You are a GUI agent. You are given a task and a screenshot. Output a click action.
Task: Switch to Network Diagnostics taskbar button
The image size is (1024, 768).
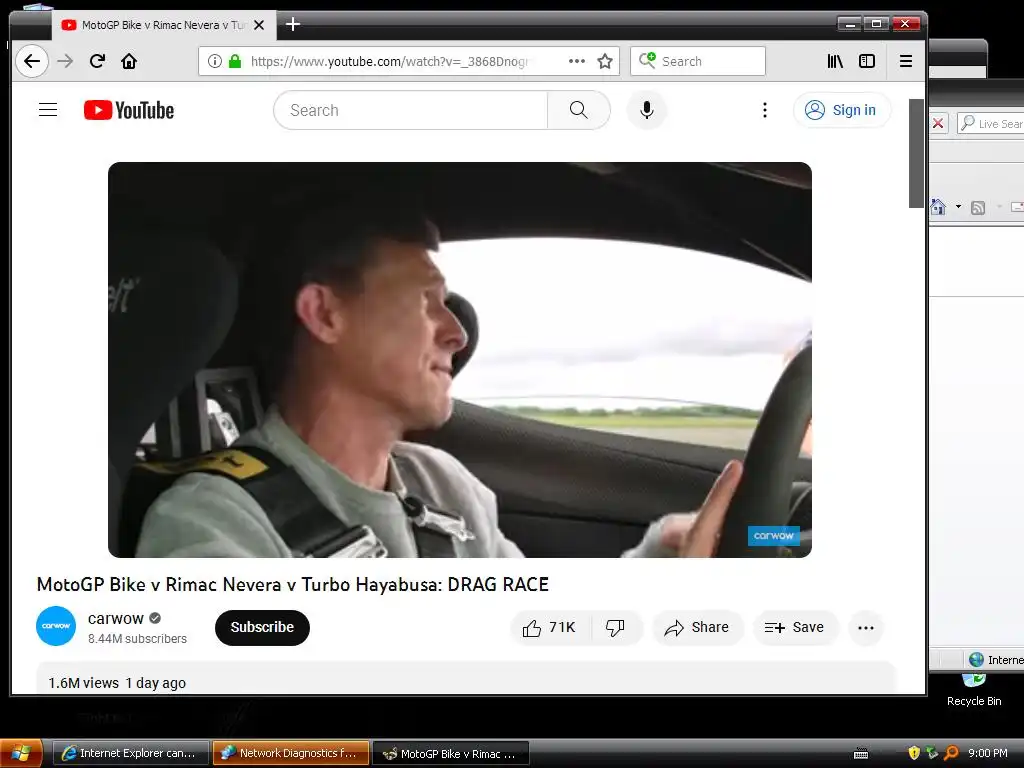tap(291, 753)
